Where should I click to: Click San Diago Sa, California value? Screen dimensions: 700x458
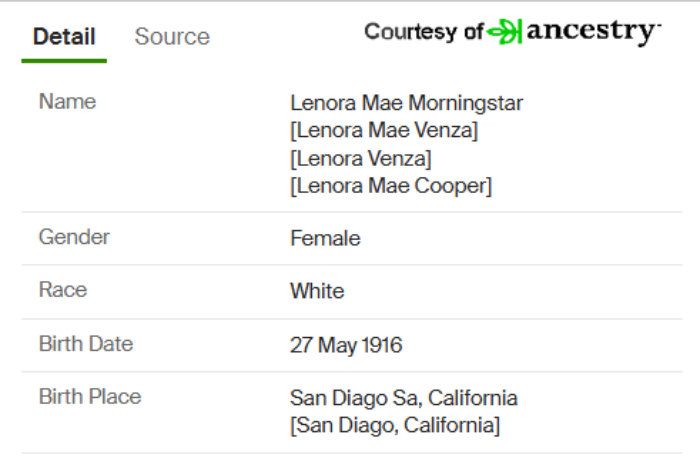[x=404, y=398]
